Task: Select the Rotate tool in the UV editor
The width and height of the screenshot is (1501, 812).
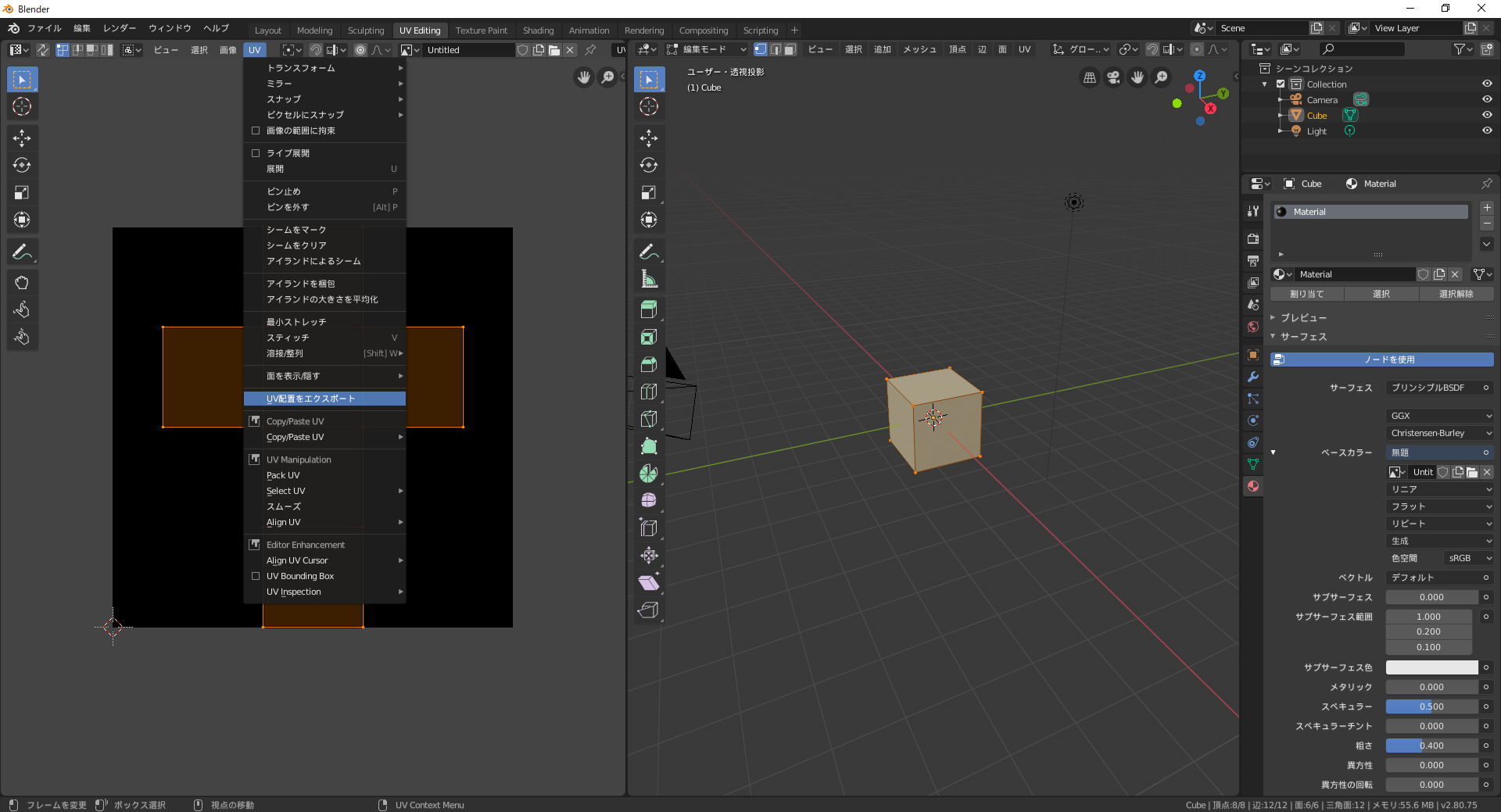Action: (x=23, y=165)
